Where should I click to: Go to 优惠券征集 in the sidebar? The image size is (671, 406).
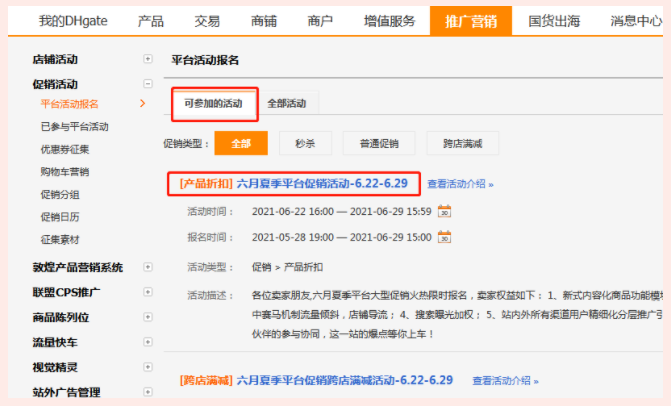pos(68,149)
